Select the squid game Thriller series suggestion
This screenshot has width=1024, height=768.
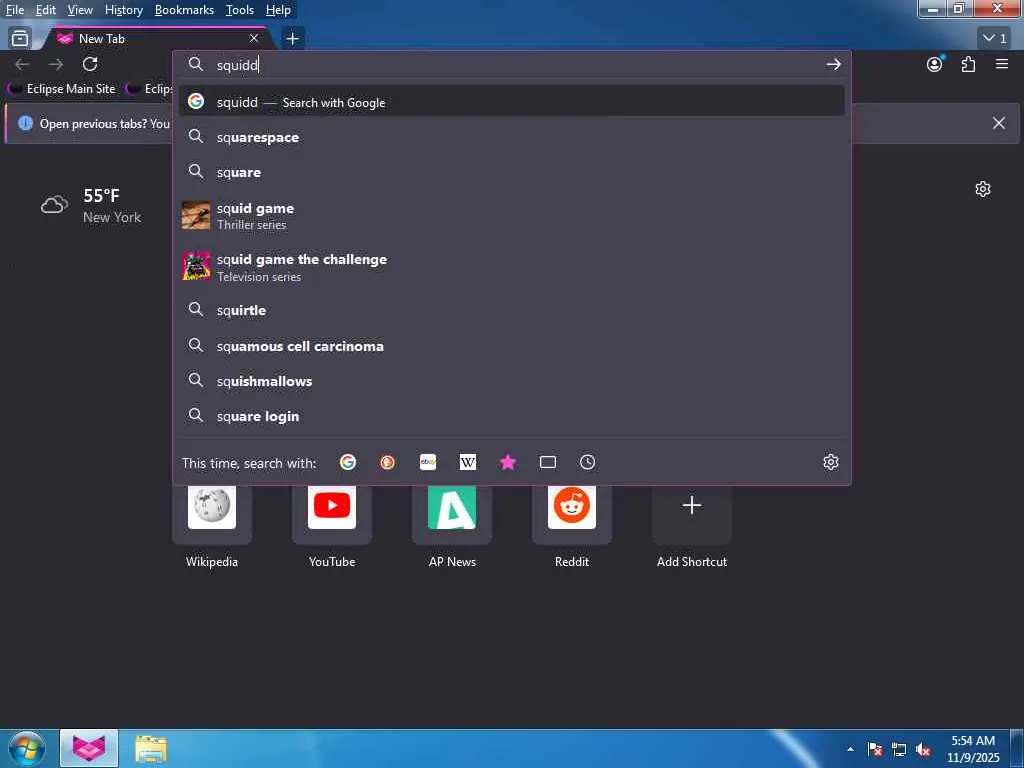tap(512, 216)
